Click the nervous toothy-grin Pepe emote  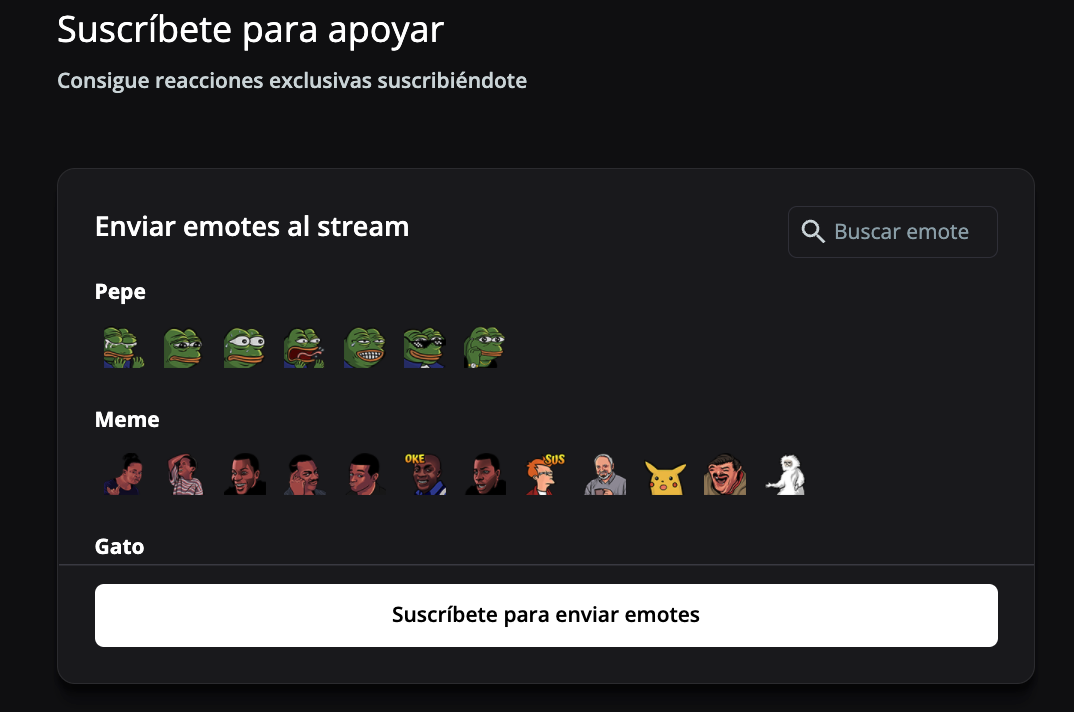tap(364, 347)
